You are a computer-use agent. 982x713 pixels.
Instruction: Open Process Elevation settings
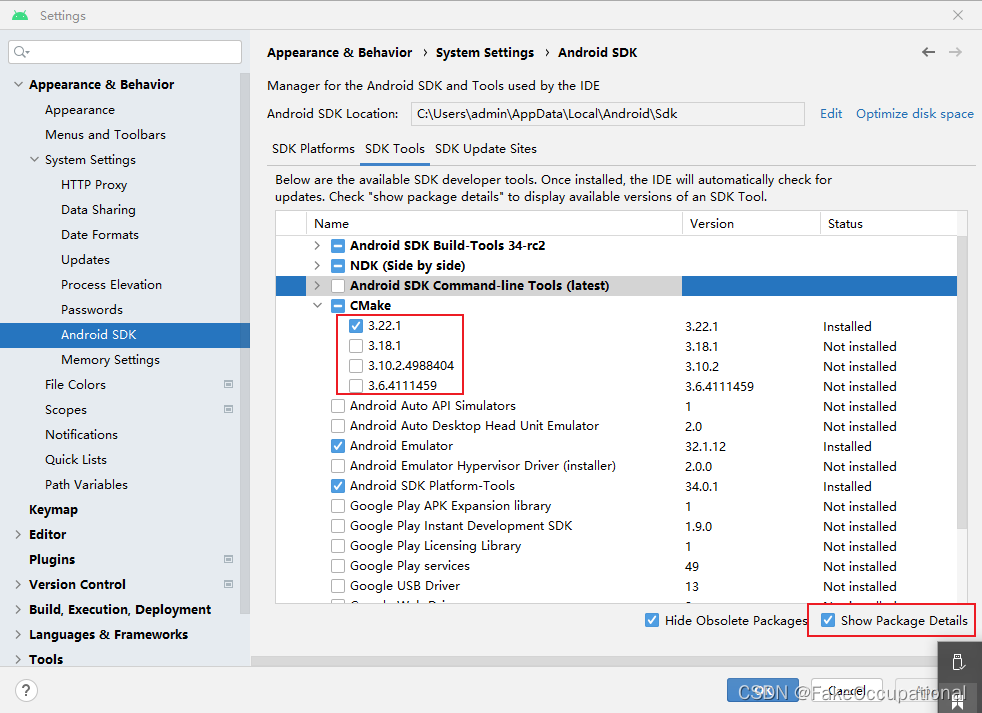coord(111,284)
